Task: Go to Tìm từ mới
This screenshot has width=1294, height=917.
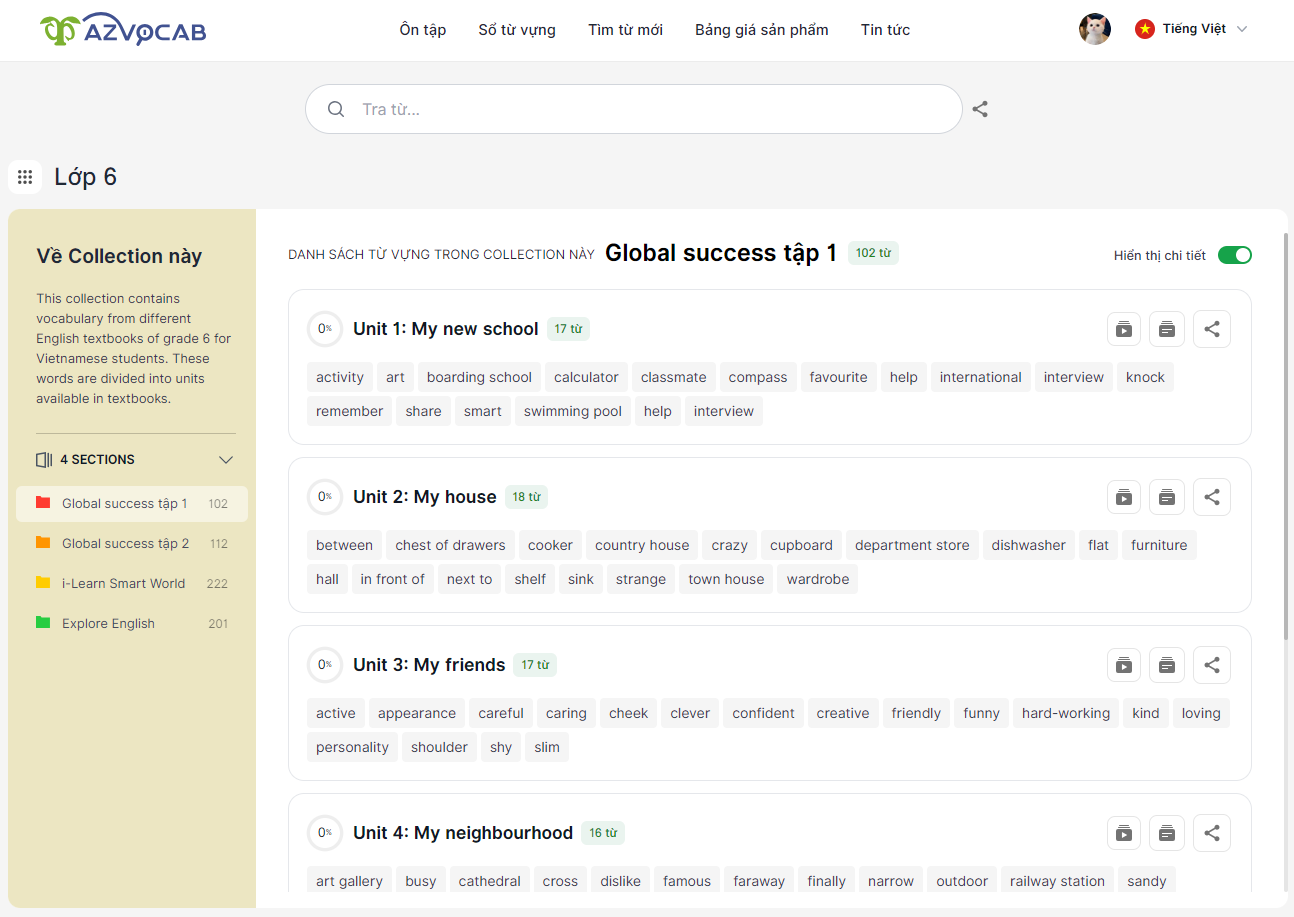Action: point(625,30)
